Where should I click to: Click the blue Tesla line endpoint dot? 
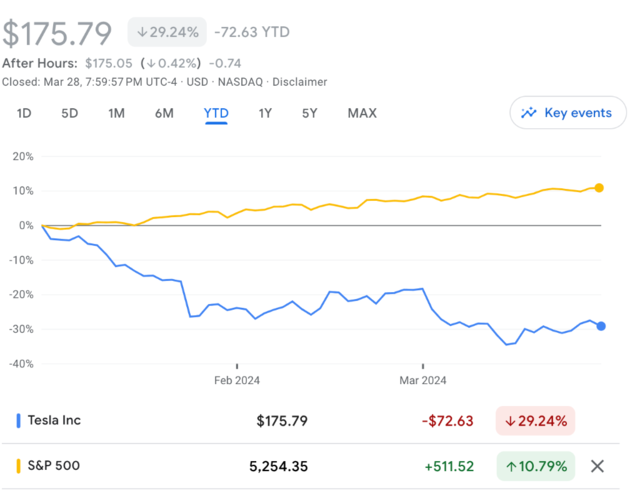[x=600, y=326]
